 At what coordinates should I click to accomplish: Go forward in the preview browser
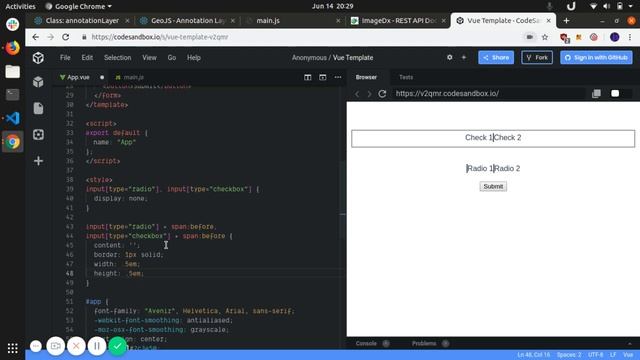(x=369, y=93)
